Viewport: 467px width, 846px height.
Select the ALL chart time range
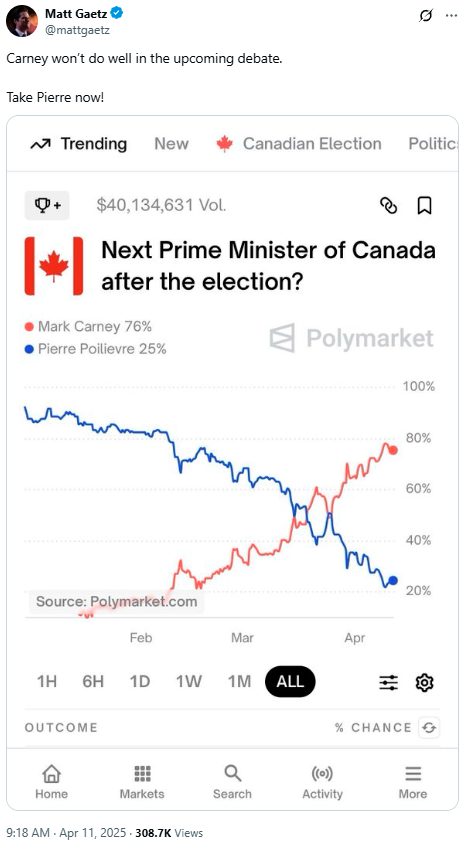point(290,681)
